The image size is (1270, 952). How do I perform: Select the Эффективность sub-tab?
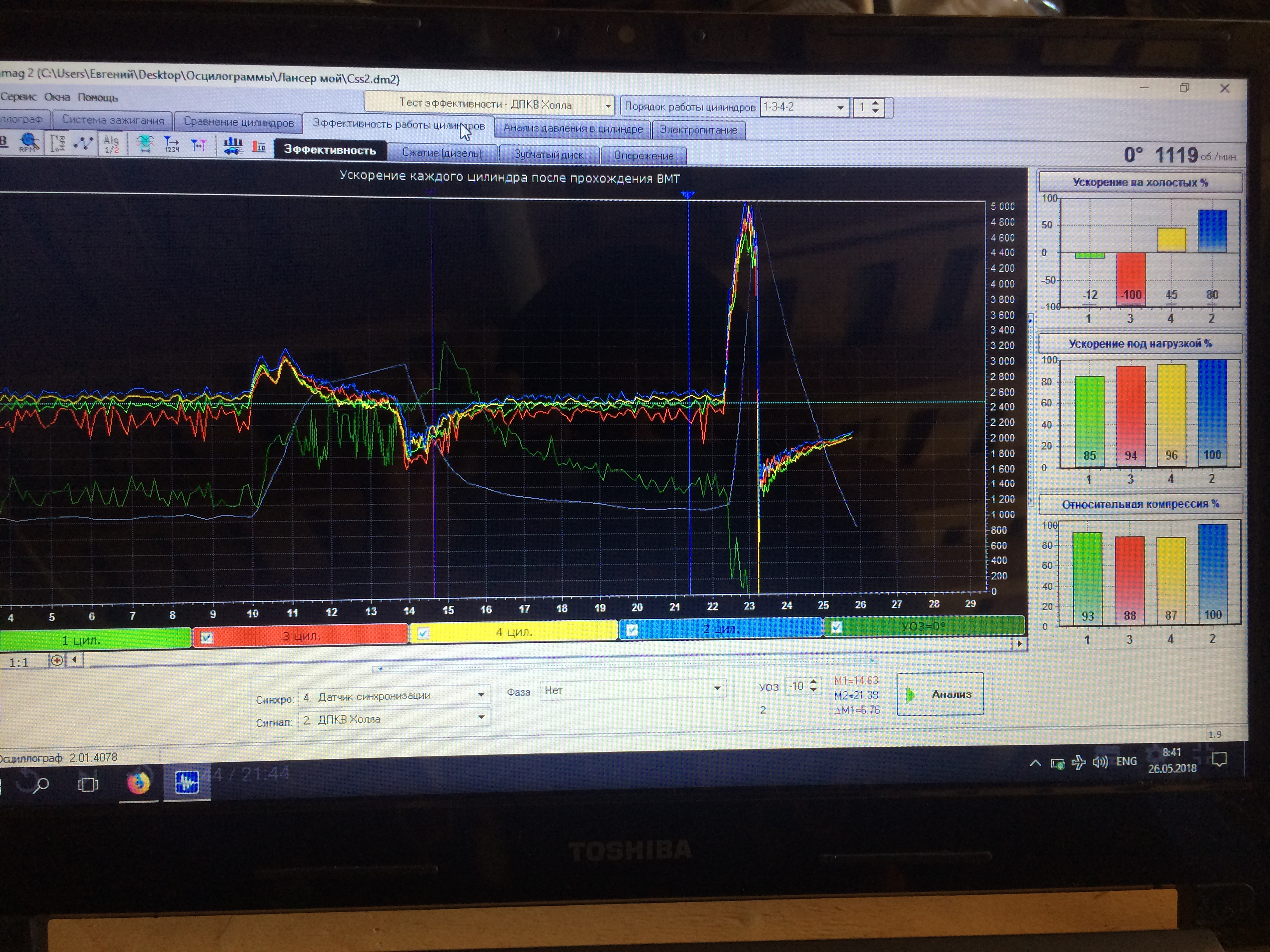(330, 150)
